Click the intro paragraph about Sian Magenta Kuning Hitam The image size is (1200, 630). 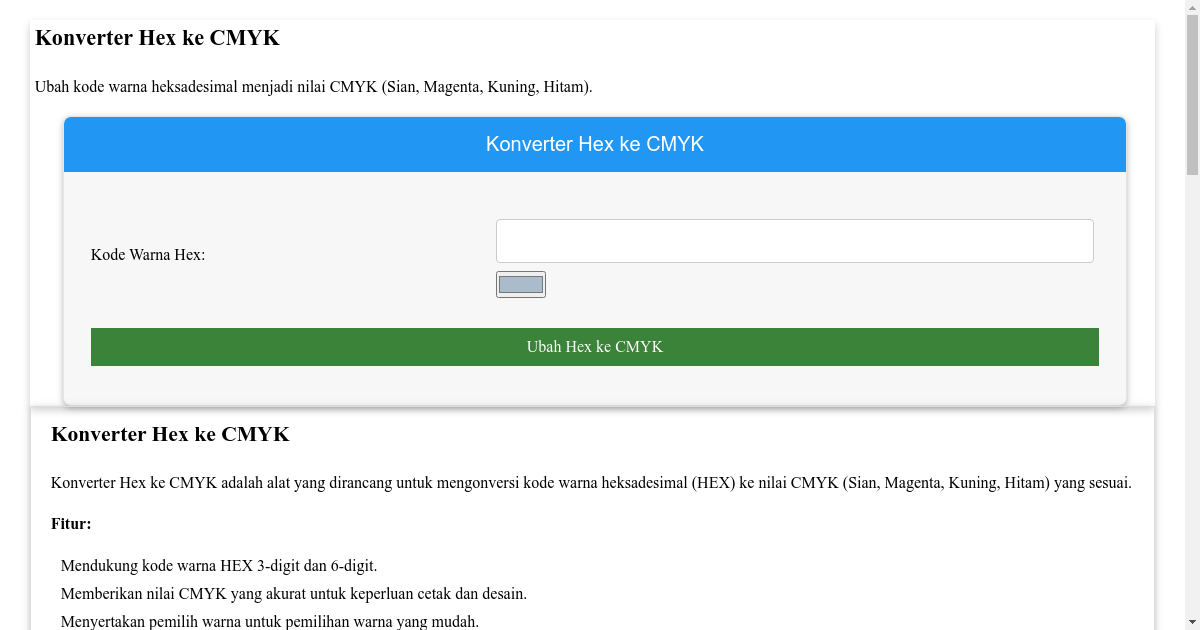pyautogui.click(x=311, y=86)
